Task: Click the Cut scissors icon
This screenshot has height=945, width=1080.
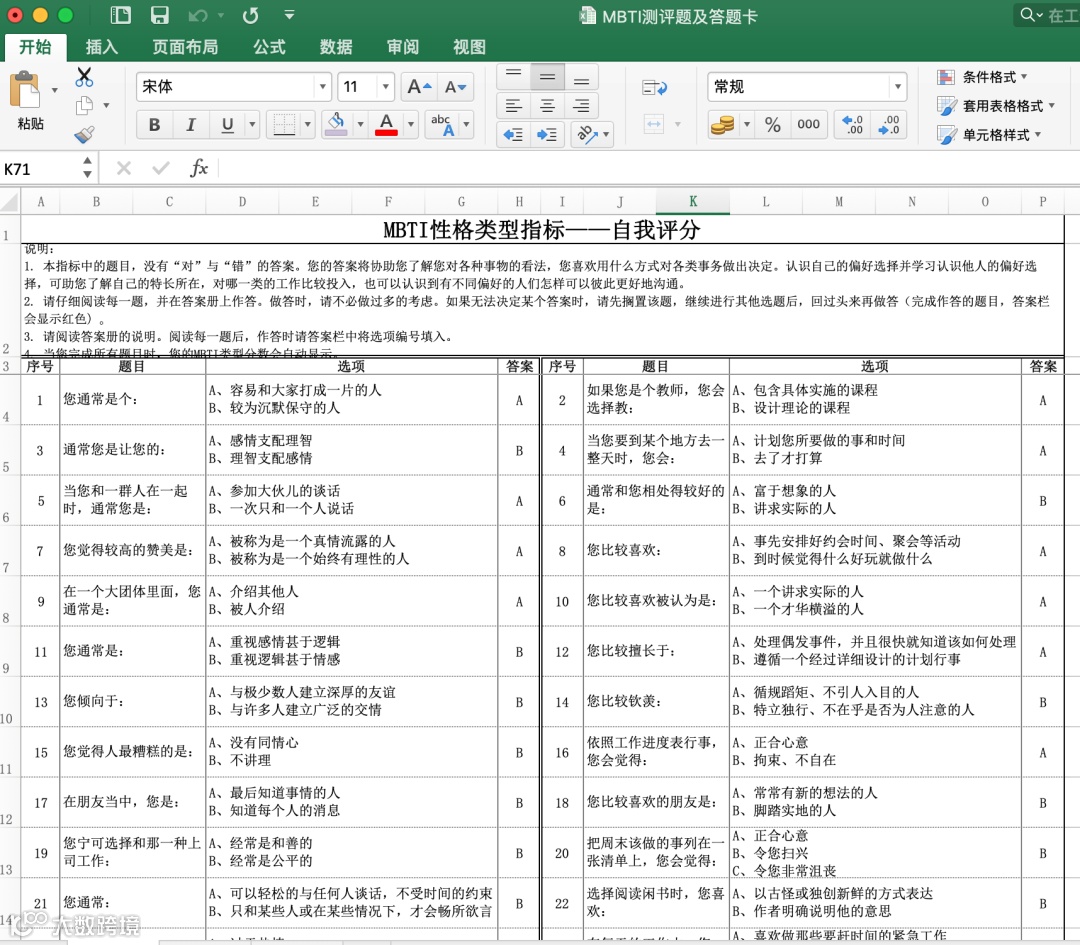Action: (84, 76)
